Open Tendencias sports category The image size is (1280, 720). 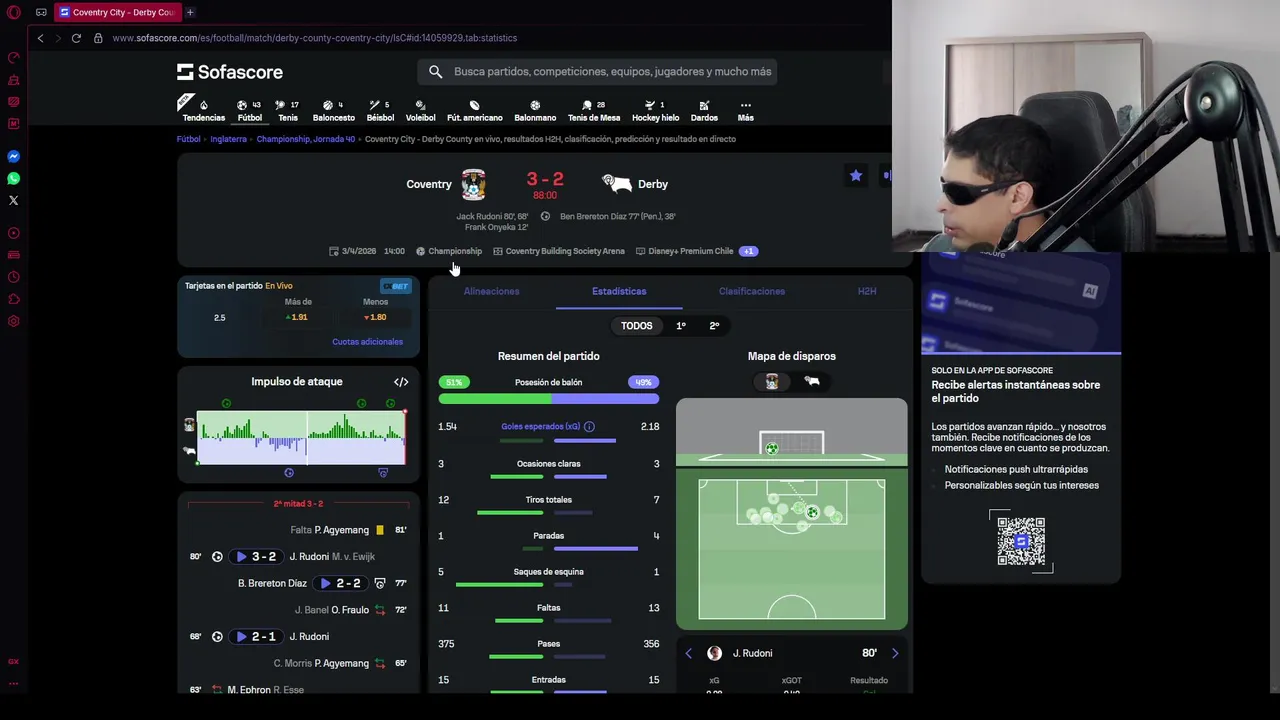203,110
